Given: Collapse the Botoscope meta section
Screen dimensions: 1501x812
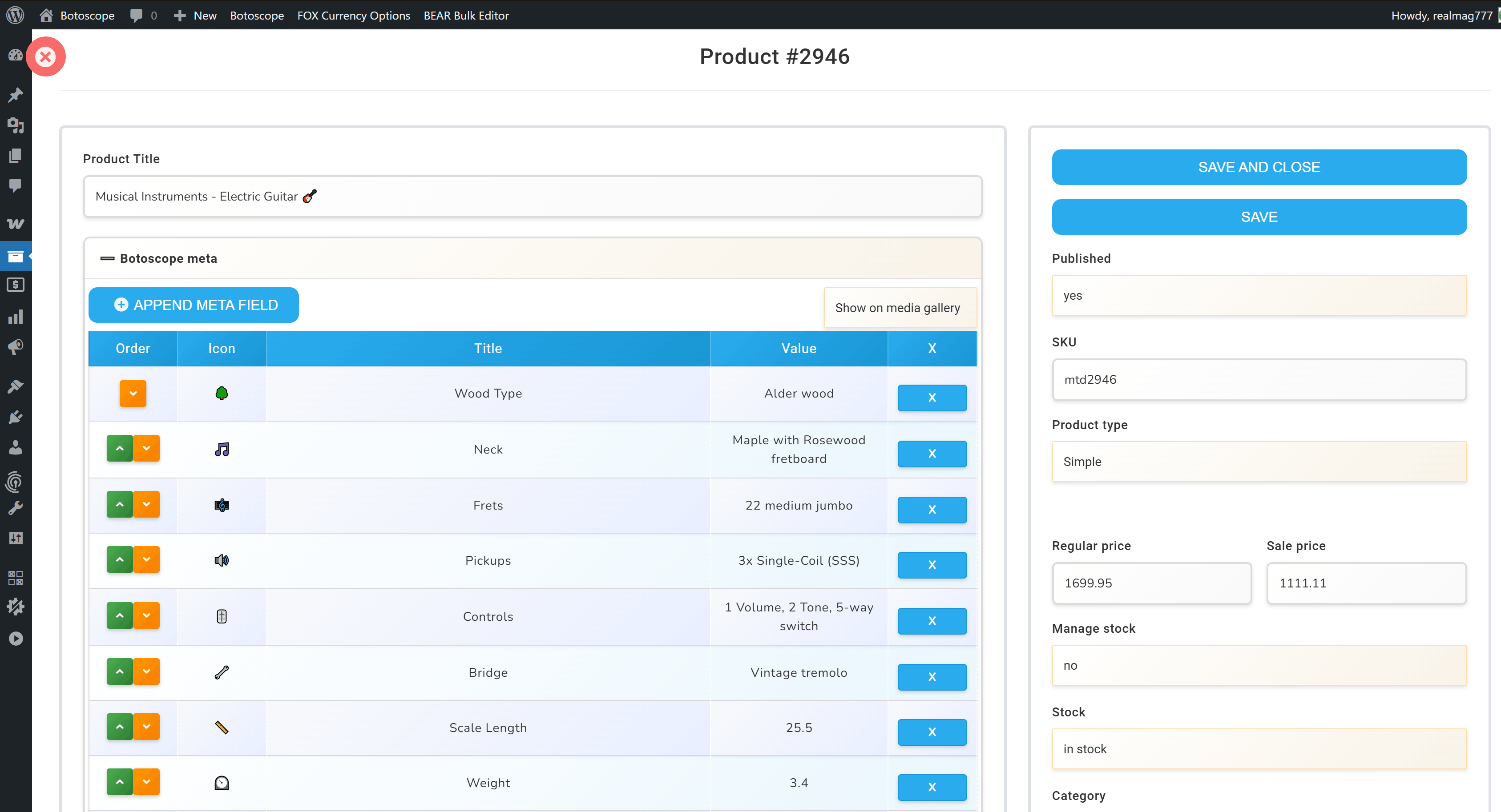Looking at the screenshot, I should (107, 259).
